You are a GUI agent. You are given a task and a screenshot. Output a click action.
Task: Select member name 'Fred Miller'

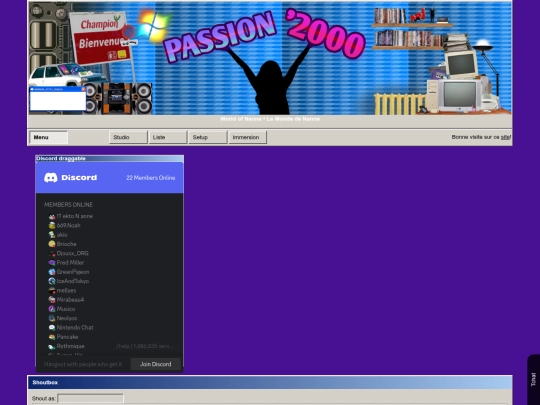tap(70, 263)
